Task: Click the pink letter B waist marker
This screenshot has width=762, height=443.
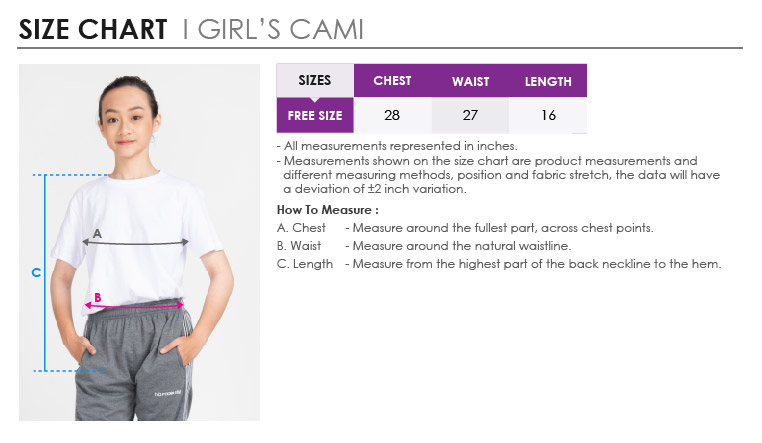Action: [x=98, y=297]
